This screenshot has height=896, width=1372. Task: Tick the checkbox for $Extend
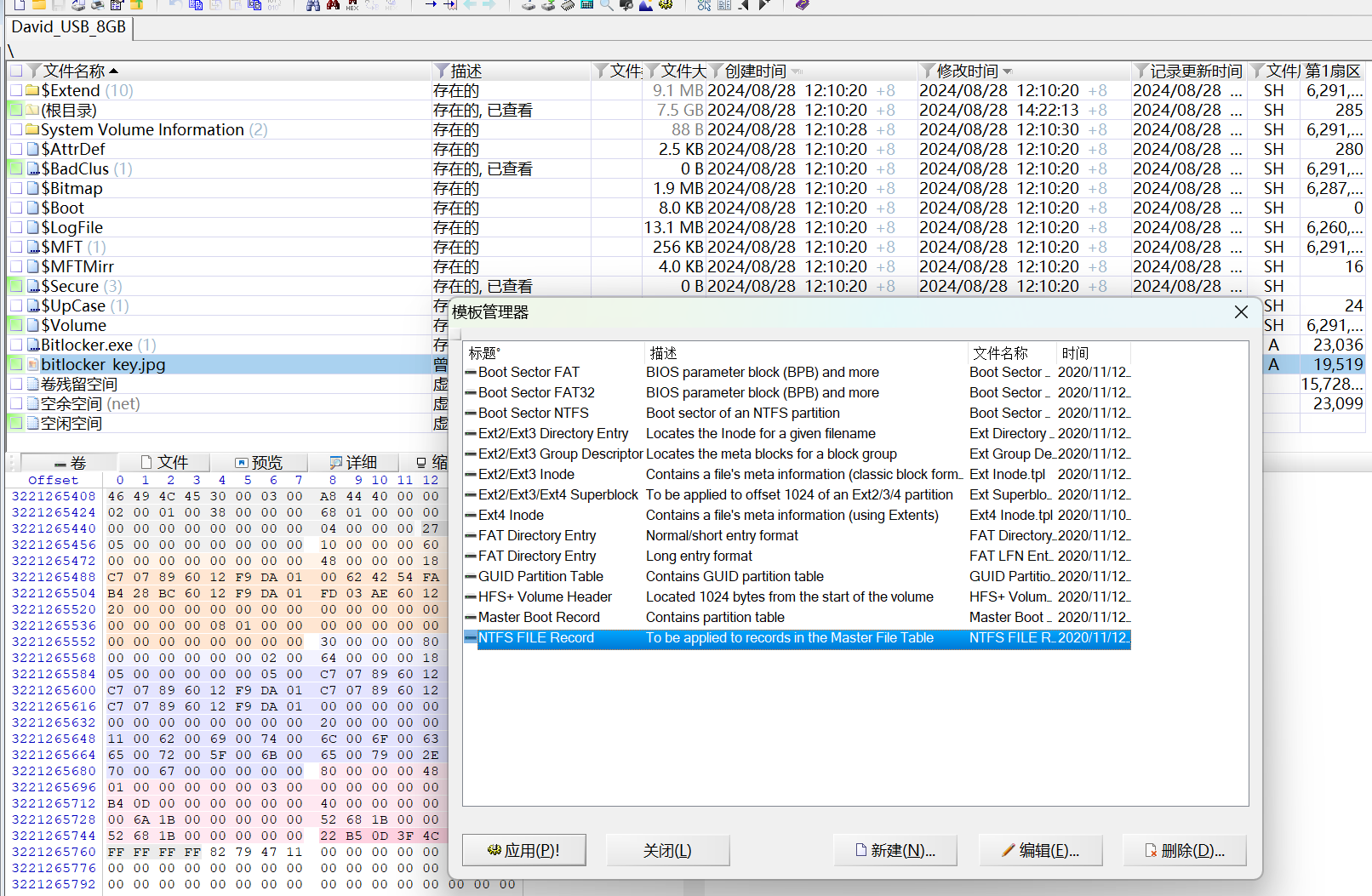click(x=16, y=90)
